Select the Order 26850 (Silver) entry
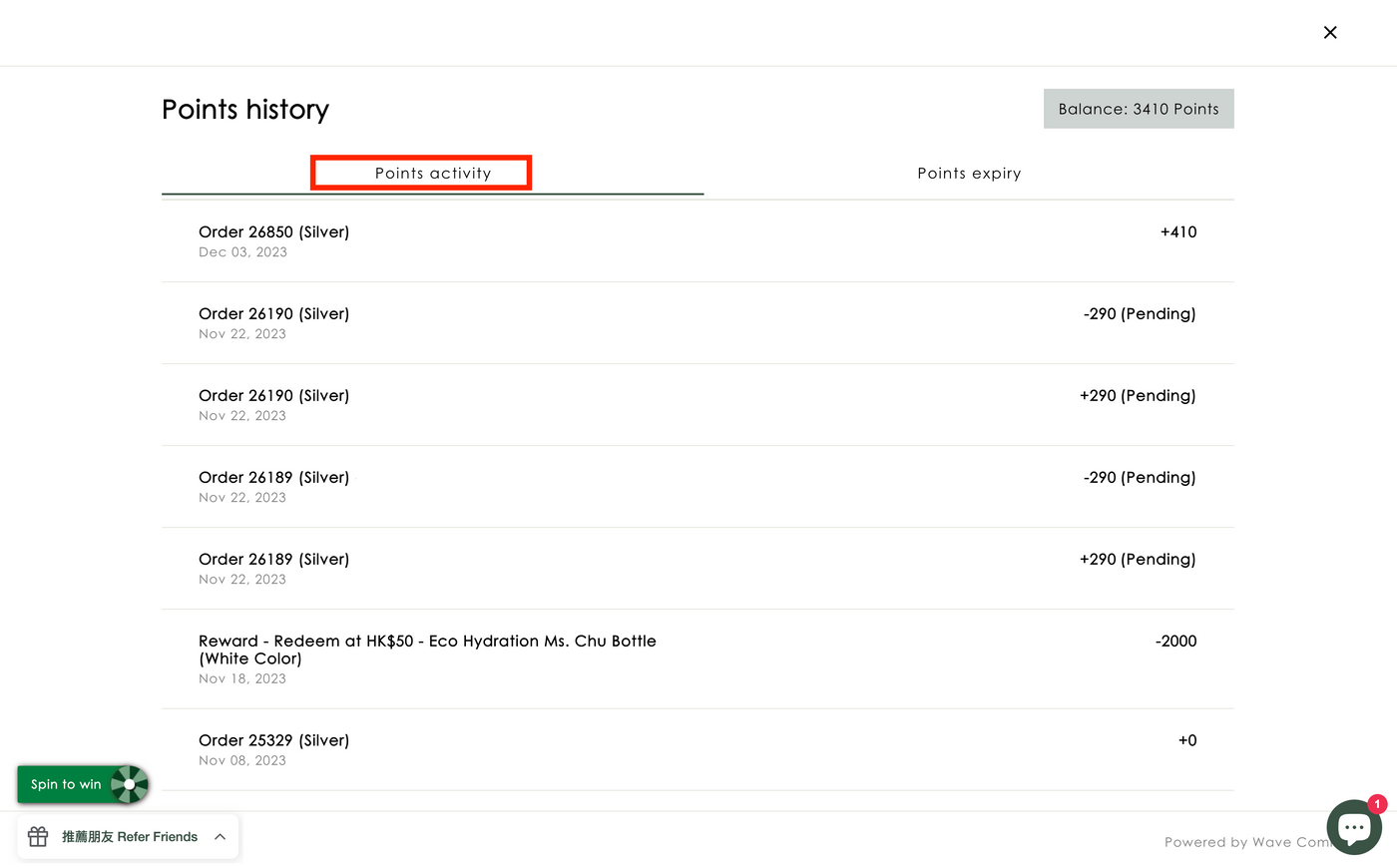1397x868 pixels. 273,232
